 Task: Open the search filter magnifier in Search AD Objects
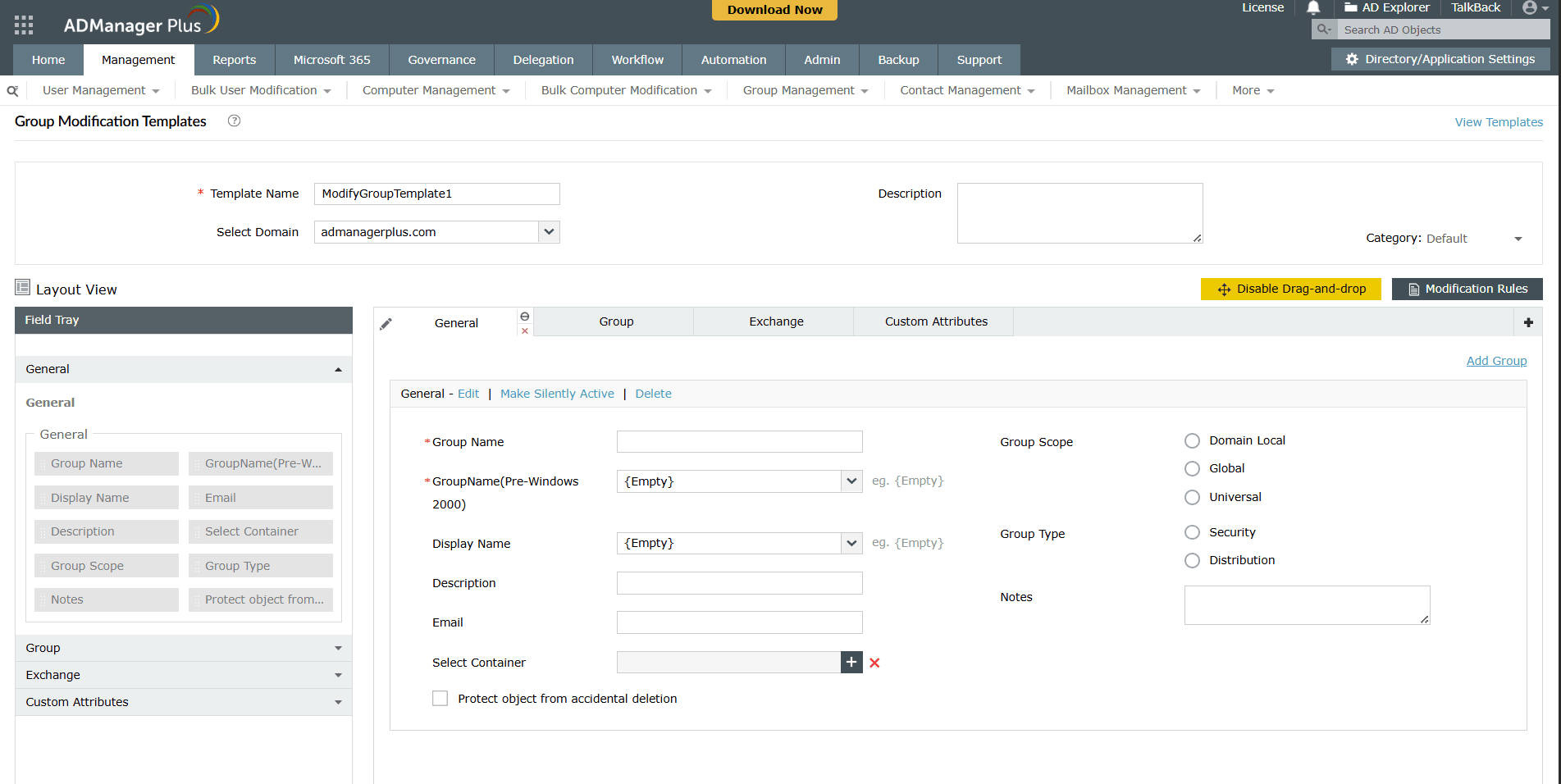(1323, 29)
